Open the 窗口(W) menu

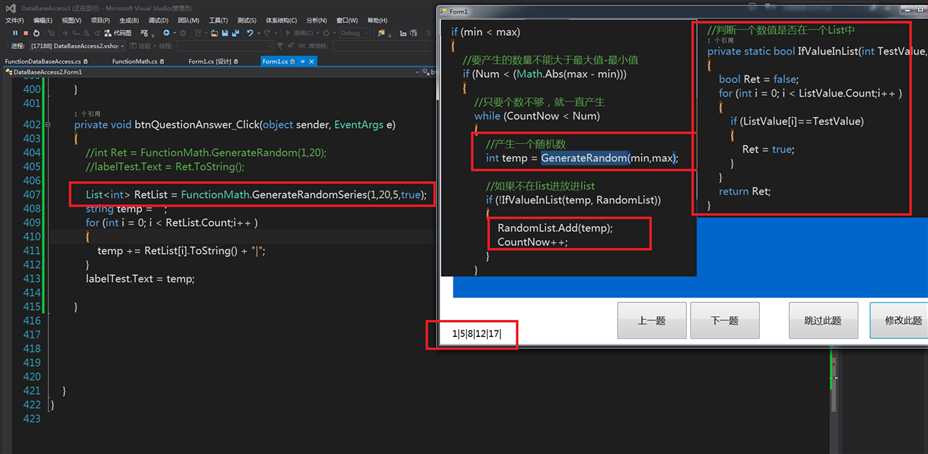point(347,21)
